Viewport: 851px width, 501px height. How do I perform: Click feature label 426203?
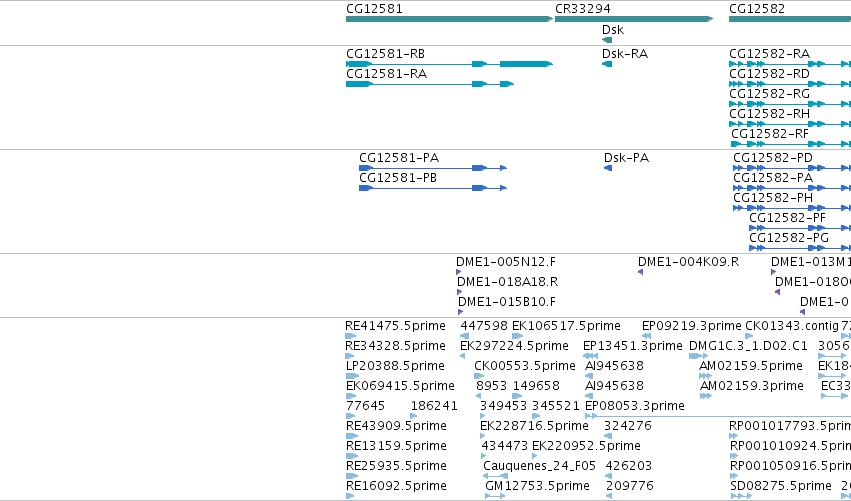pos(628,466)
